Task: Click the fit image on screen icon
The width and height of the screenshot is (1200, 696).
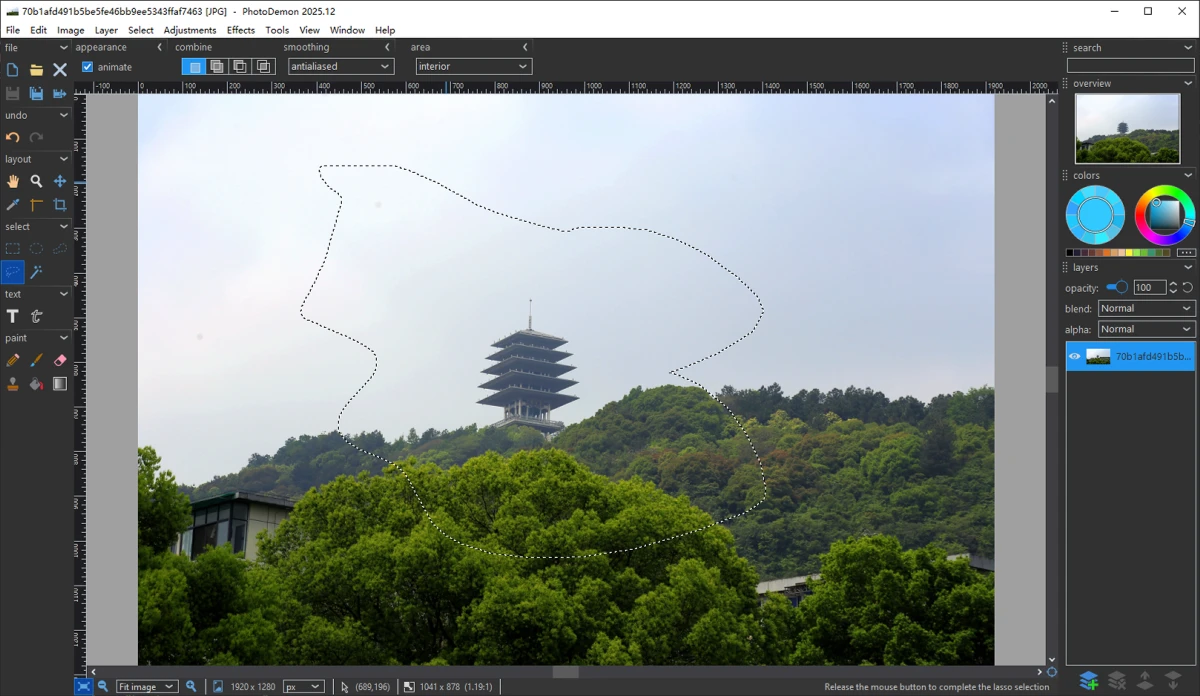Action: [x=83, y=686]
